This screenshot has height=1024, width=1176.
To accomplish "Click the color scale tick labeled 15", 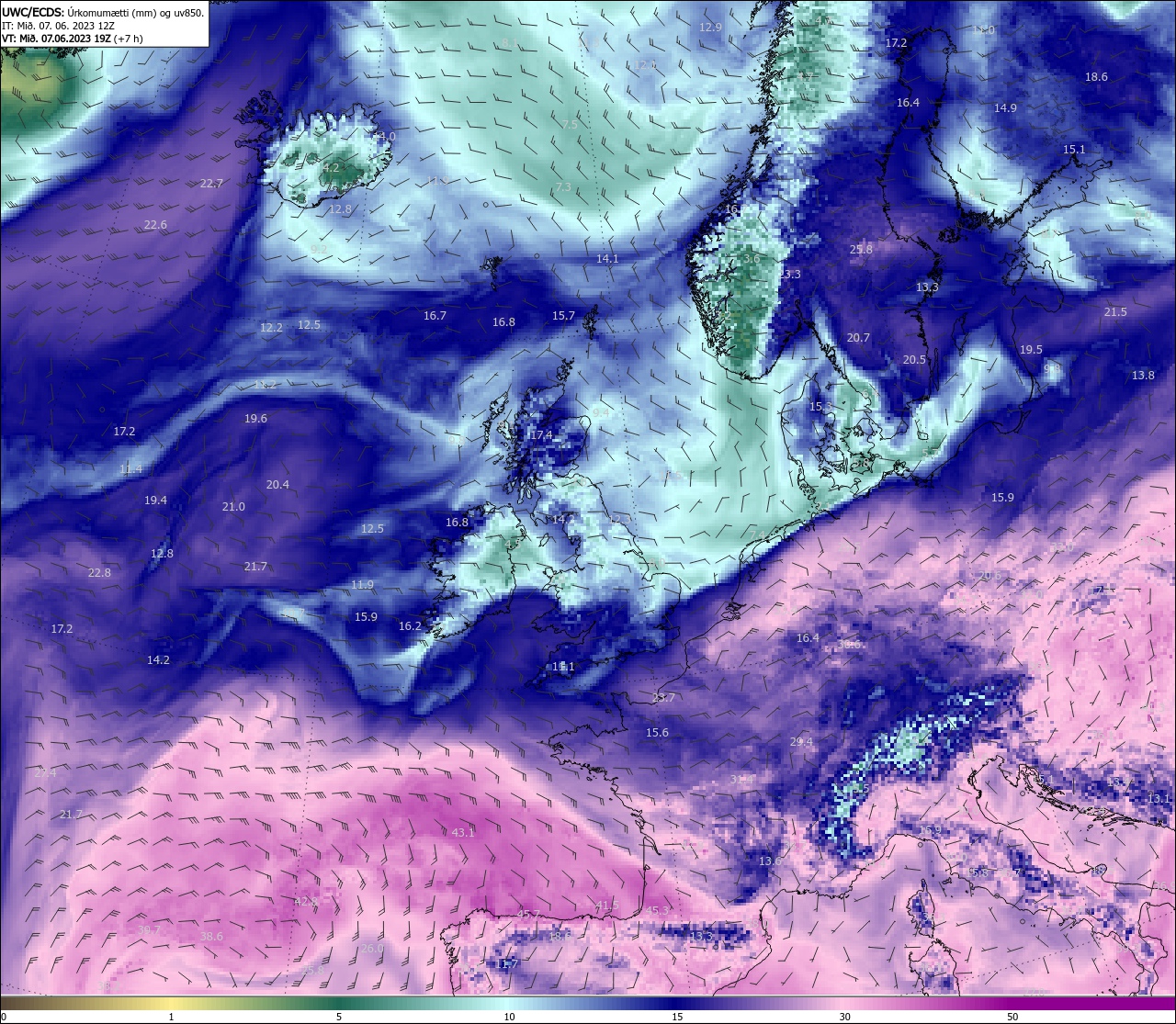I will [x=677, y=1017].
